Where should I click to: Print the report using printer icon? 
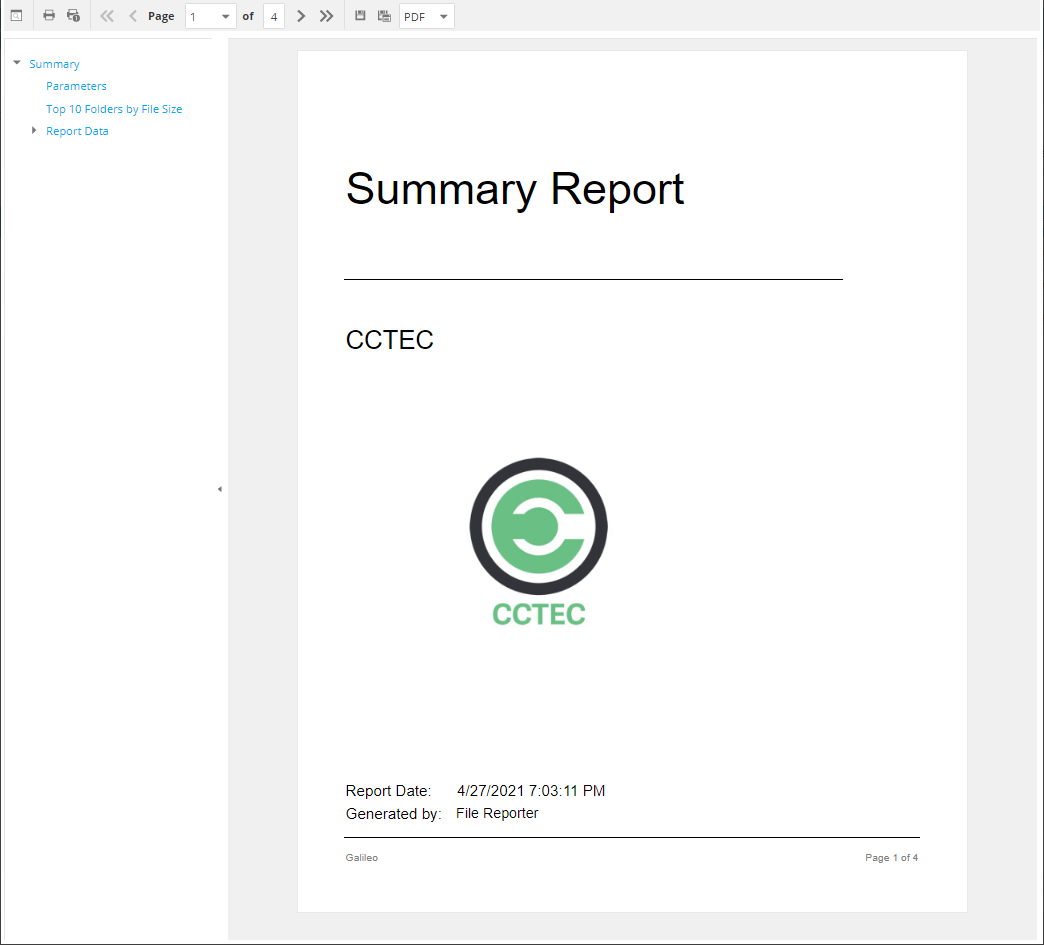(x=49, y=16)
